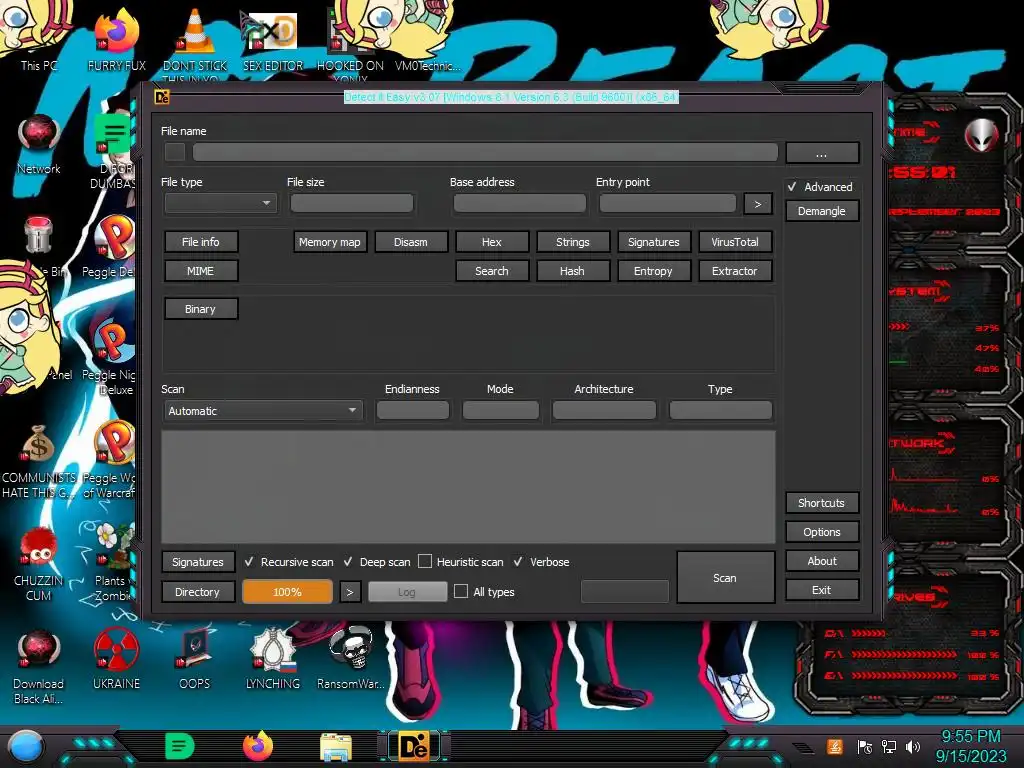Viewport: 1024px width, 768px height.
Task: Open the VLC cone desktop icon
Action: pos(195,39)
